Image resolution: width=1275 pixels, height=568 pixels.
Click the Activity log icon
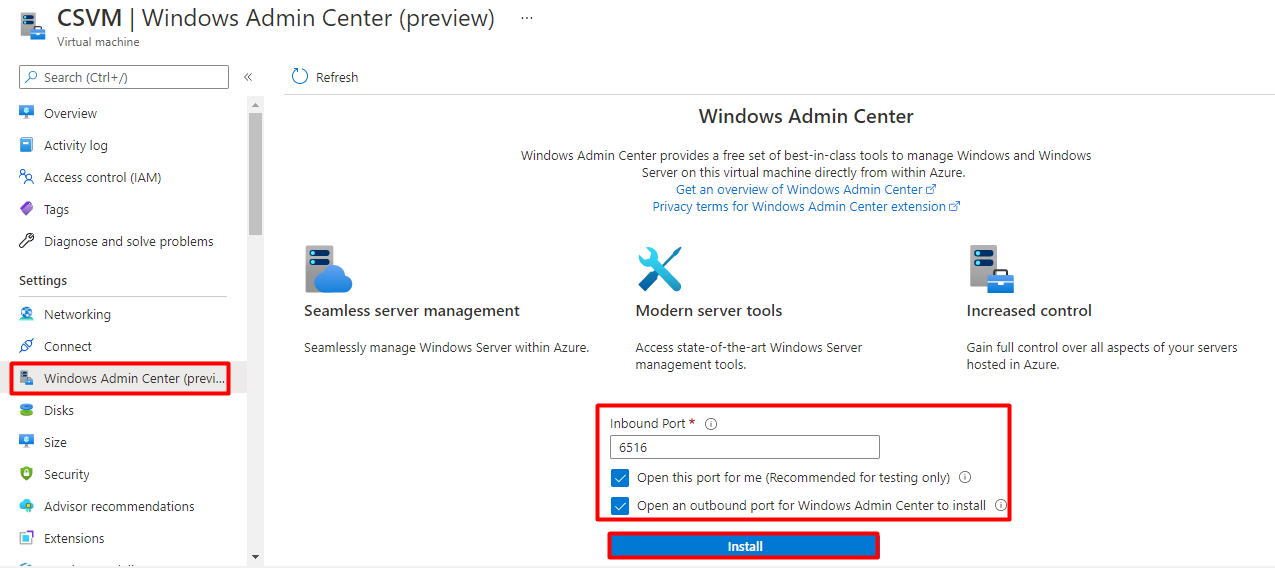tap(27, 145)
